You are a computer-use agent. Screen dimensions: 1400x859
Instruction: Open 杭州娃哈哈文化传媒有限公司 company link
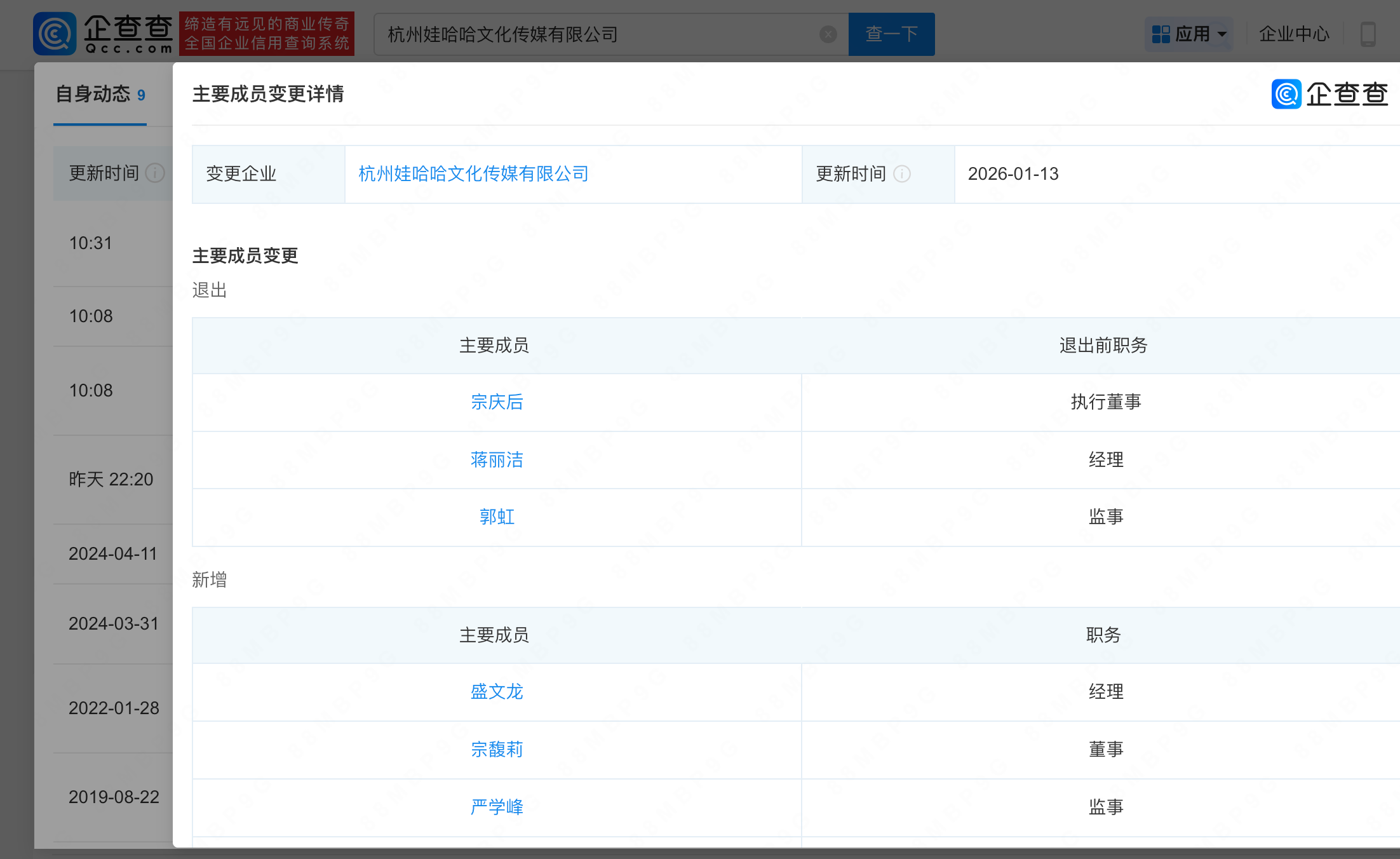tap(473, 174)
